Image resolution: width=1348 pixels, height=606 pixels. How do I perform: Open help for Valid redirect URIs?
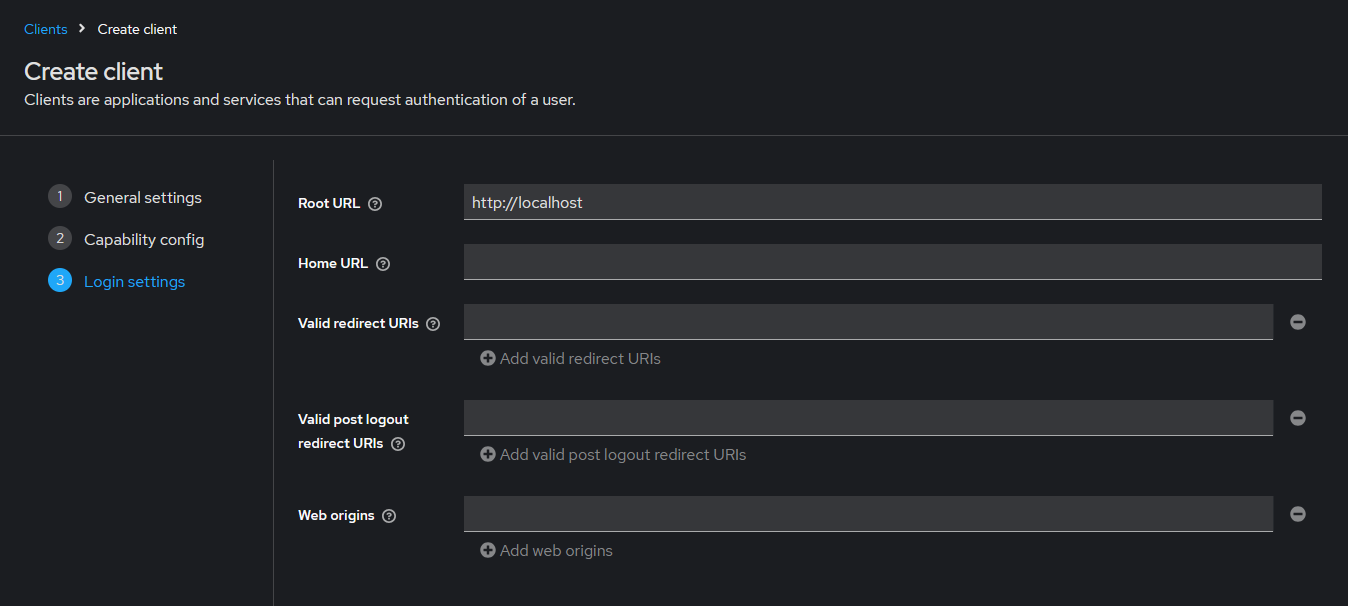pos(433,324)
